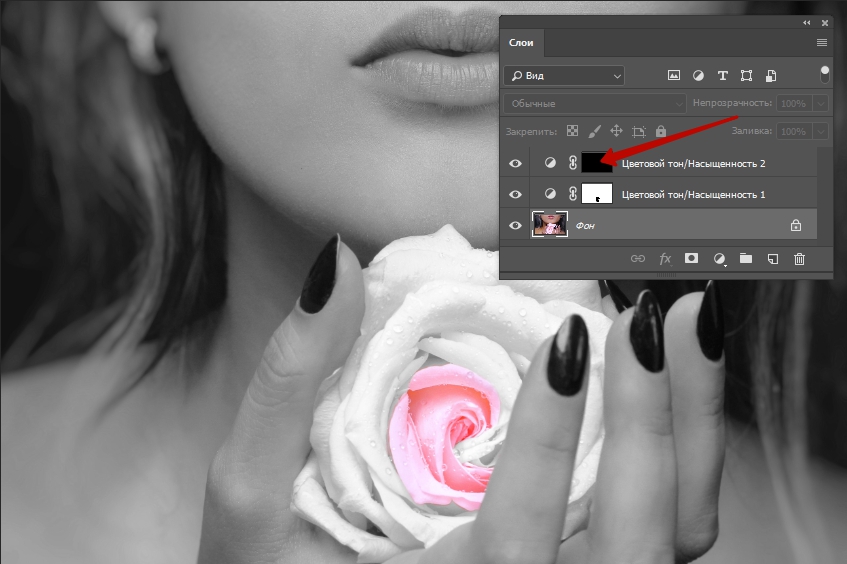The width and height of the screenshot is (847, 564).
Task: Click the Непрозрачность 100% field
Action: click(795, 103)
